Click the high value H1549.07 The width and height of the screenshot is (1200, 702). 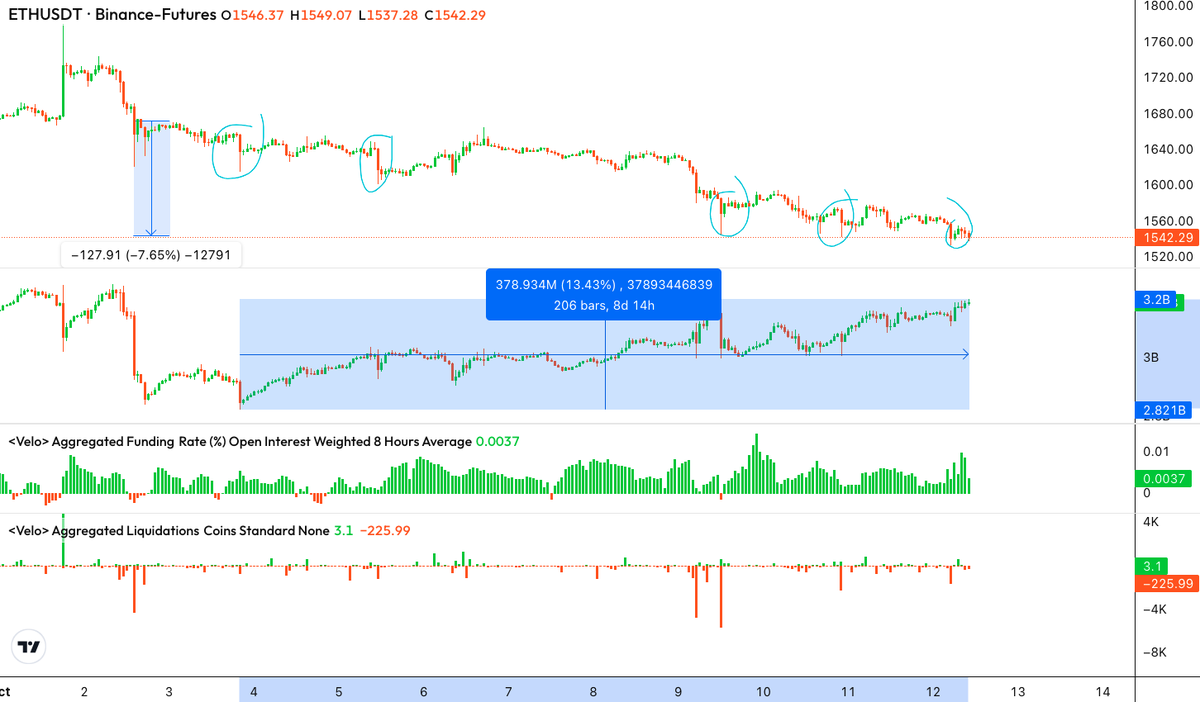click(x=321, y=18)
